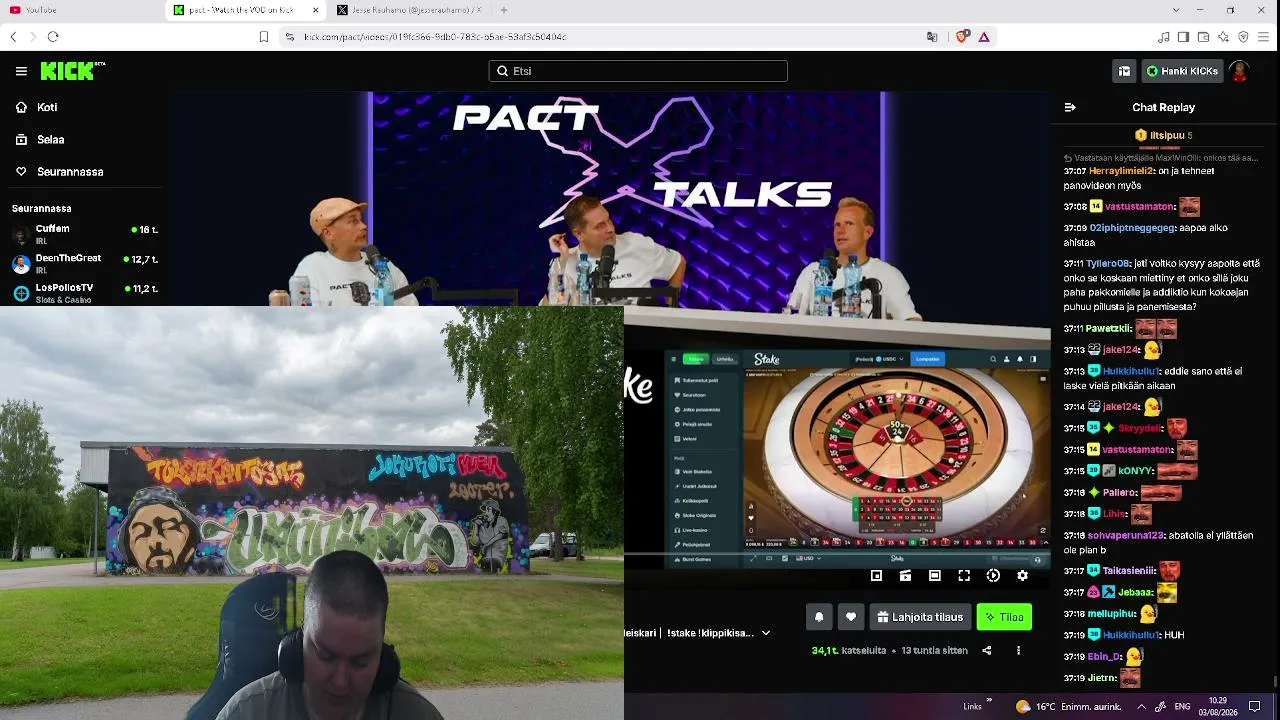Open the page translate icon
Viewport: 1280px width, 720px height.
pyautogui.click(x=932, y=37)
